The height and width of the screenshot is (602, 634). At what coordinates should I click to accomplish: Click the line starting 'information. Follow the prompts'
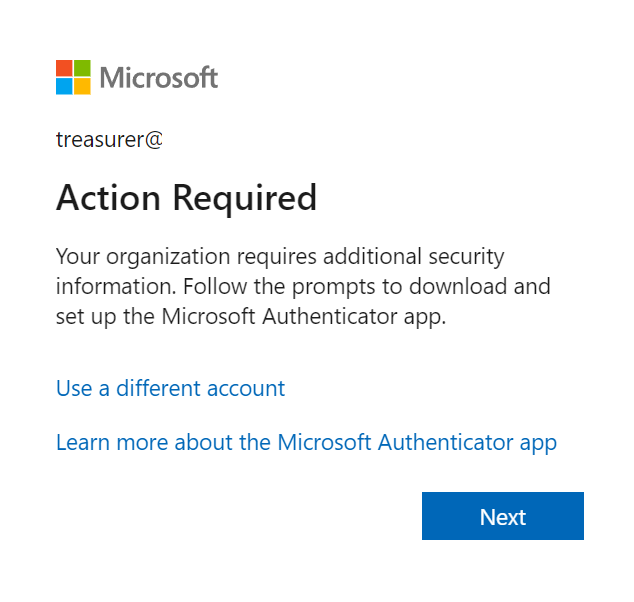(x=303, y=287)
